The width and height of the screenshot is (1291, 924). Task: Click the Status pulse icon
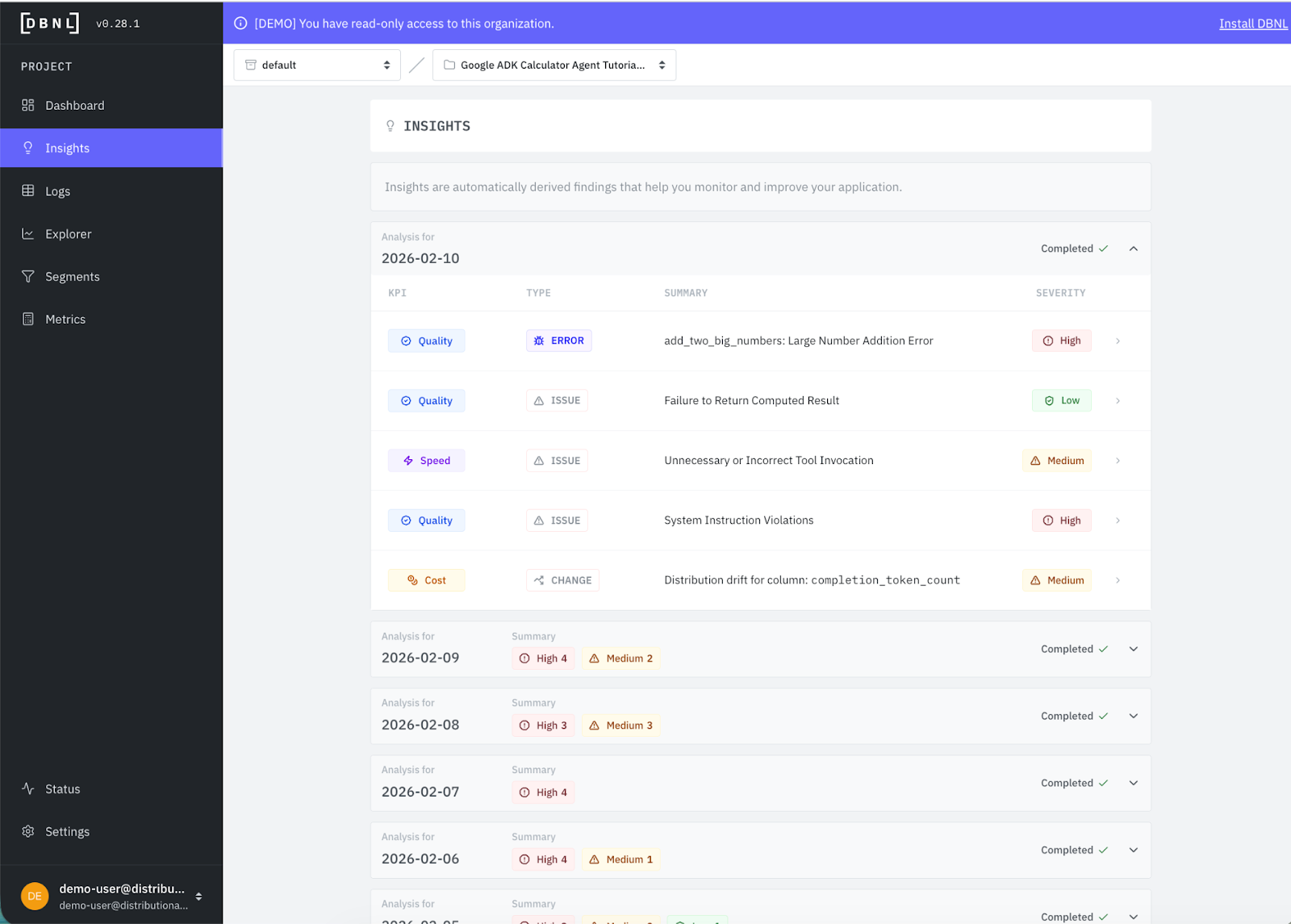[28, 788]
